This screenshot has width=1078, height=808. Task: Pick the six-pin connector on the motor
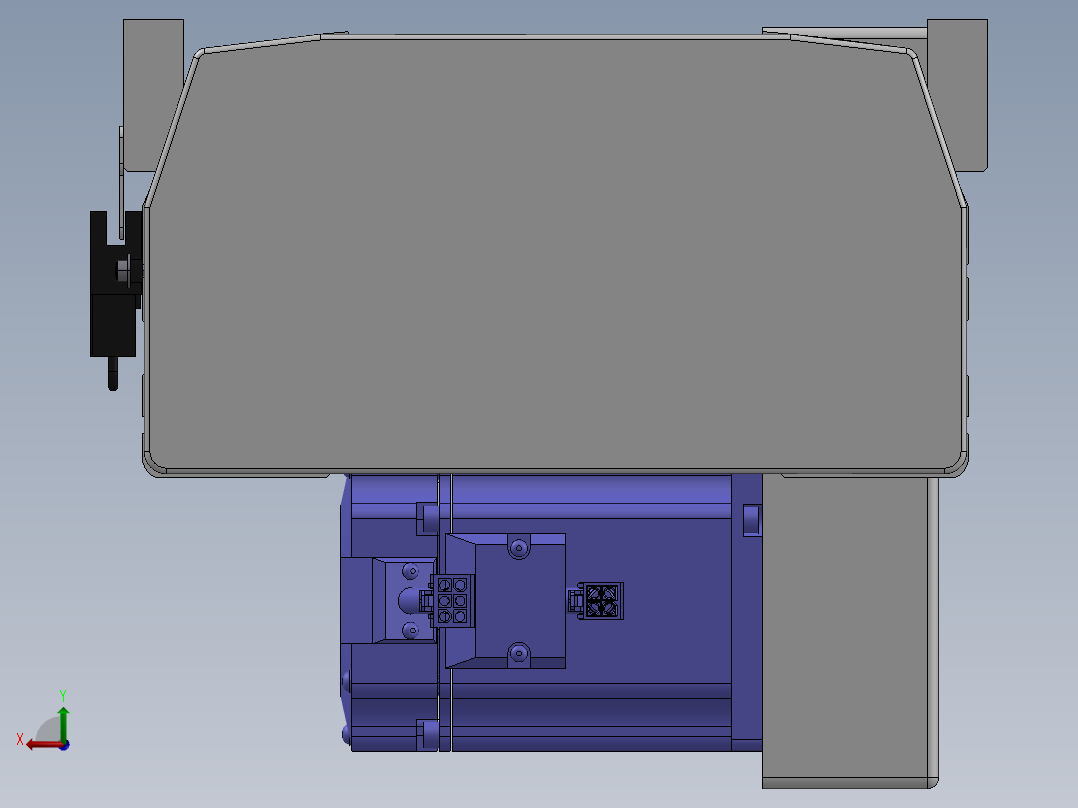tap(452, 601)
